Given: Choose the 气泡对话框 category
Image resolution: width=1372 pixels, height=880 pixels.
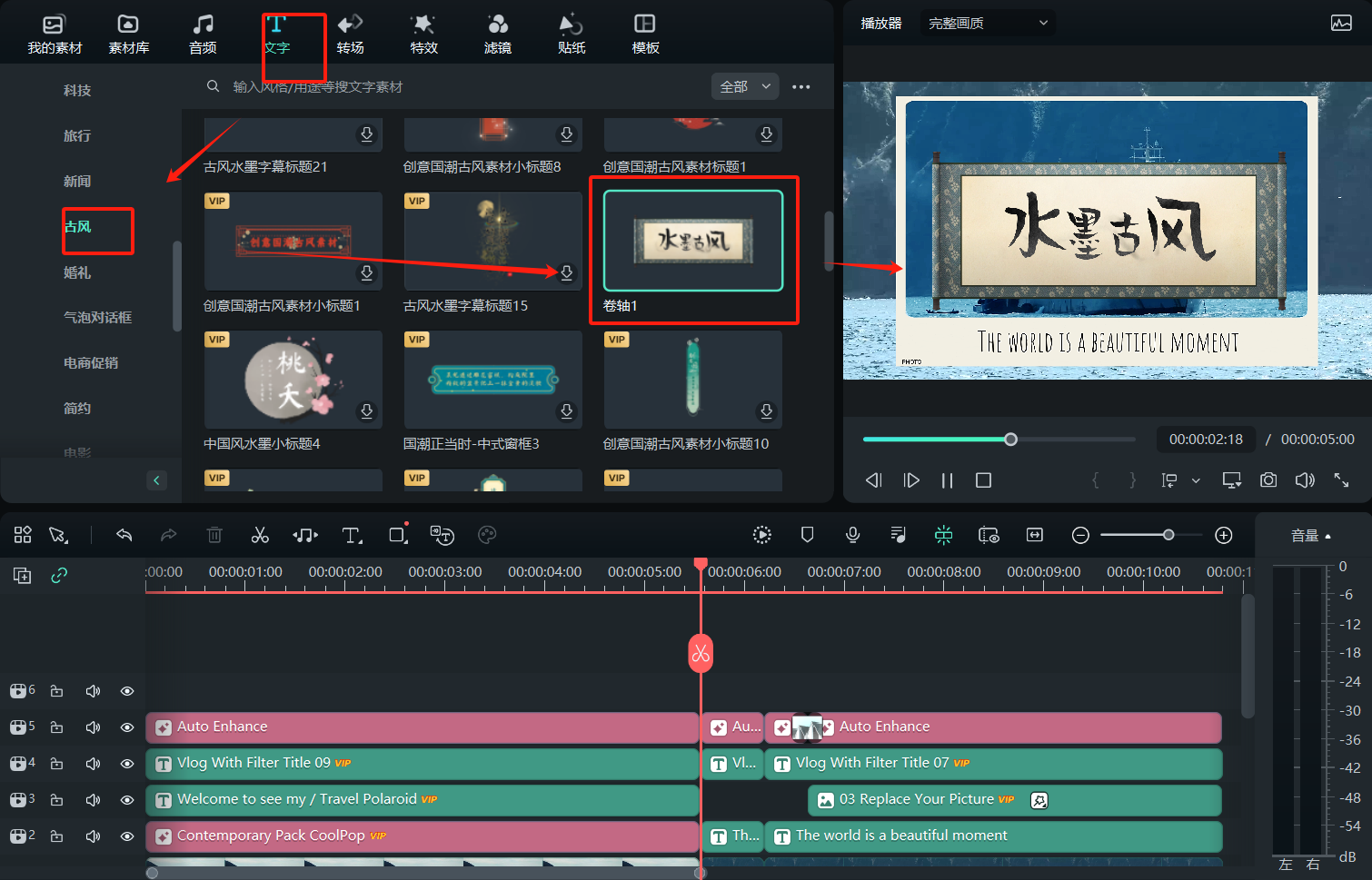Looking at the screenshot, I should click(x=97, y=317).
